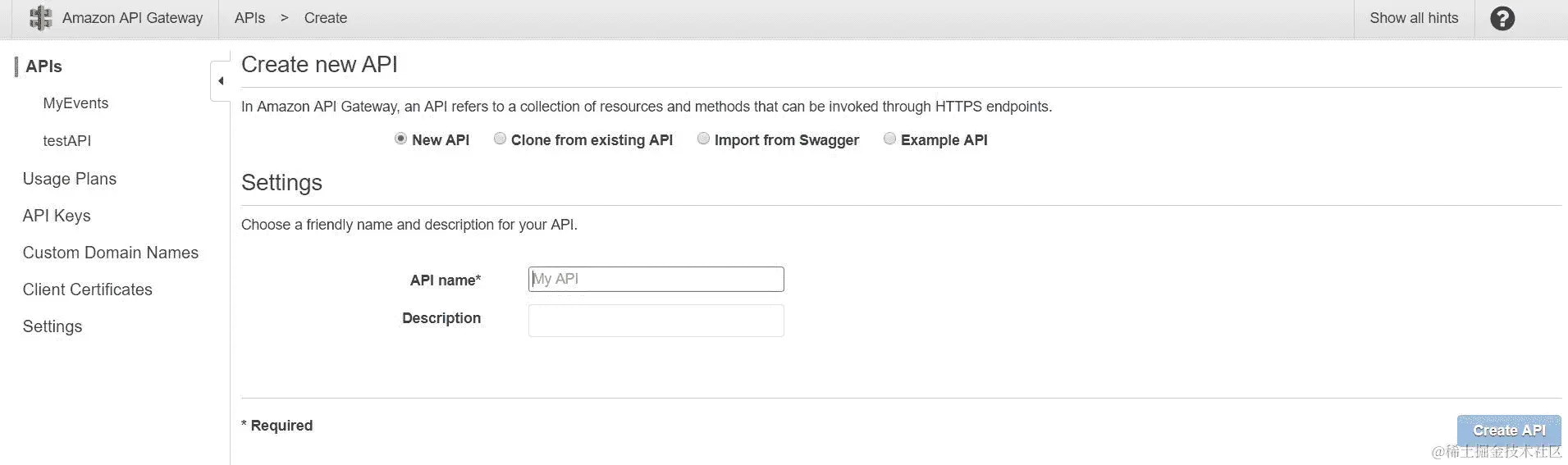This screenshot has height=465, width=1568.
Task: Click the Amazon API Gateway title link
Action: 132,18
